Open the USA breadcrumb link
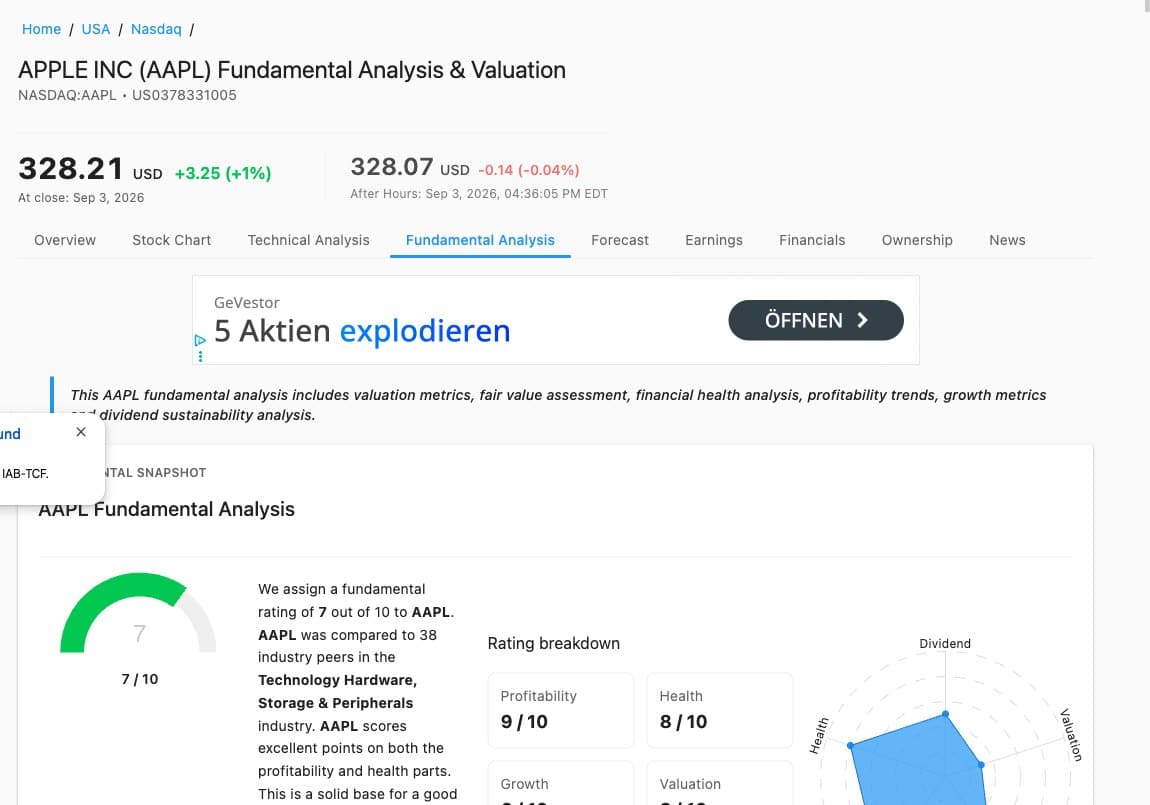1150x805 pixels. 95,29
